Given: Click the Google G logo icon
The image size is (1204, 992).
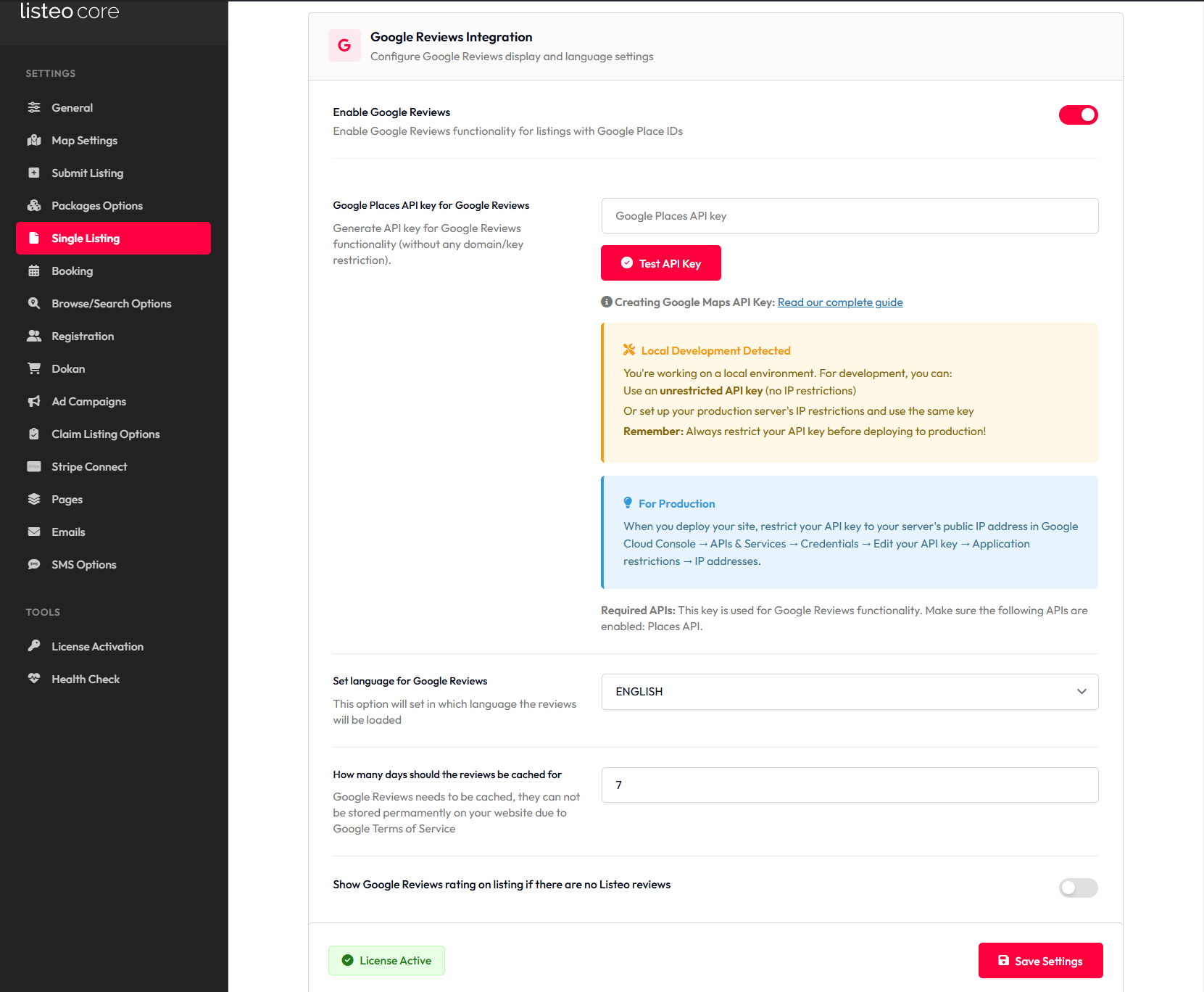Looking at the screenshot, I should [x=344, y=46].
